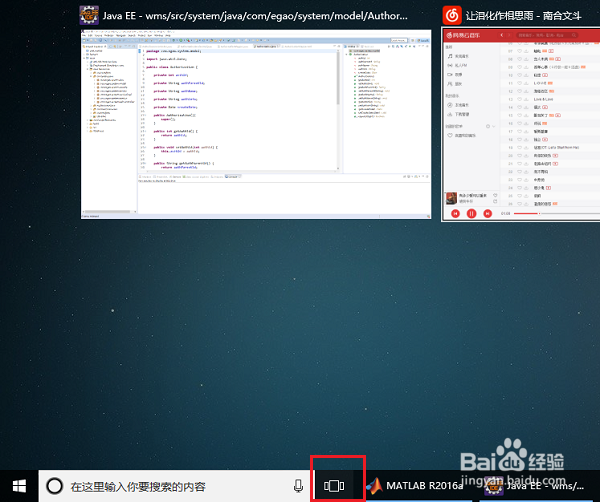Select the NetEase Cloud Music window thumbnail

click(521, 124)
